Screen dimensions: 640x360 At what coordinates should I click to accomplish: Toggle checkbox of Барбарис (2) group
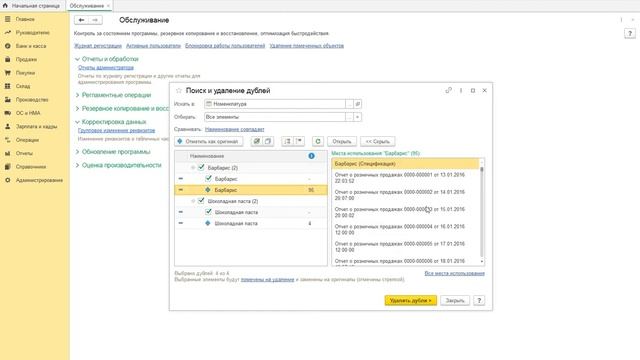[x=201, y=167]
